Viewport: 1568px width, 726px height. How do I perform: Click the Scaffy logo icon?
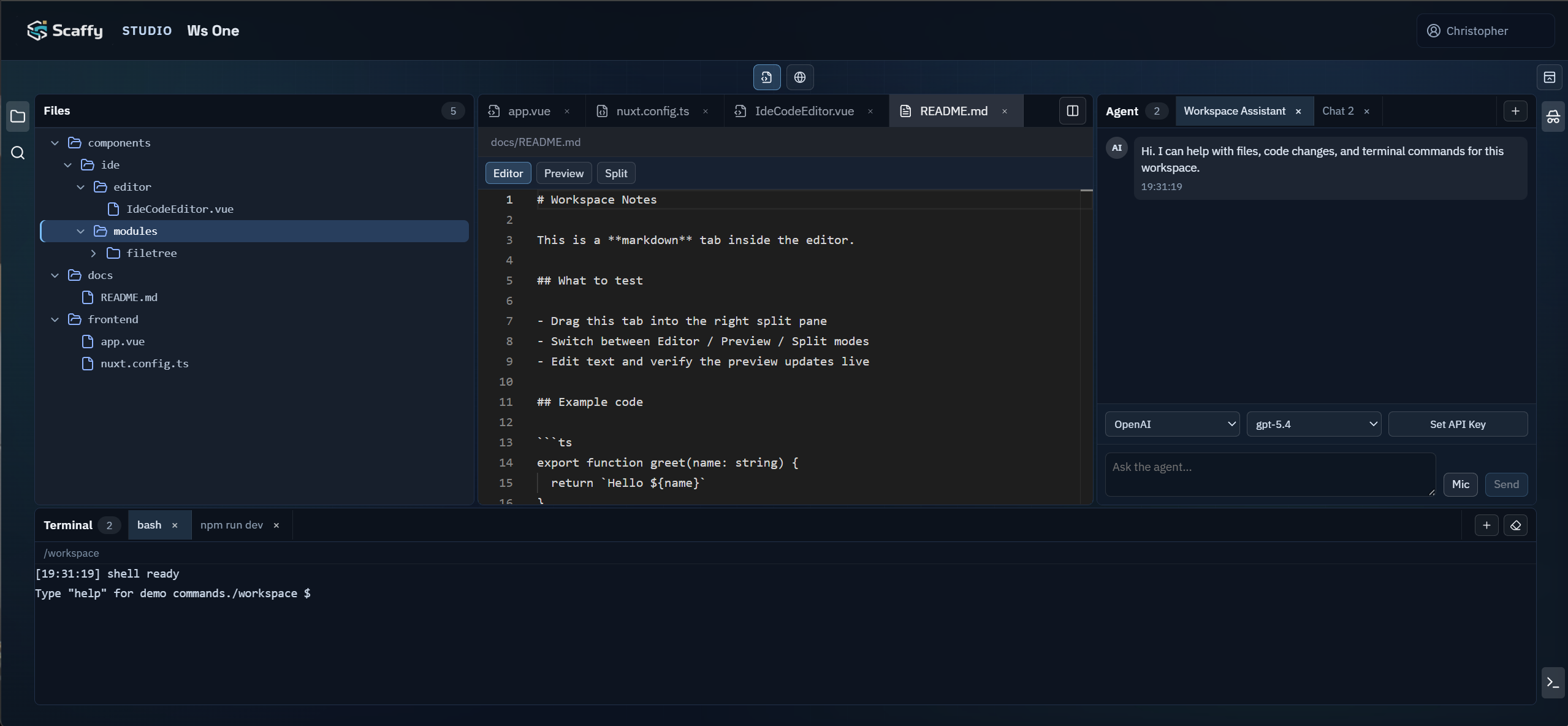37,30
